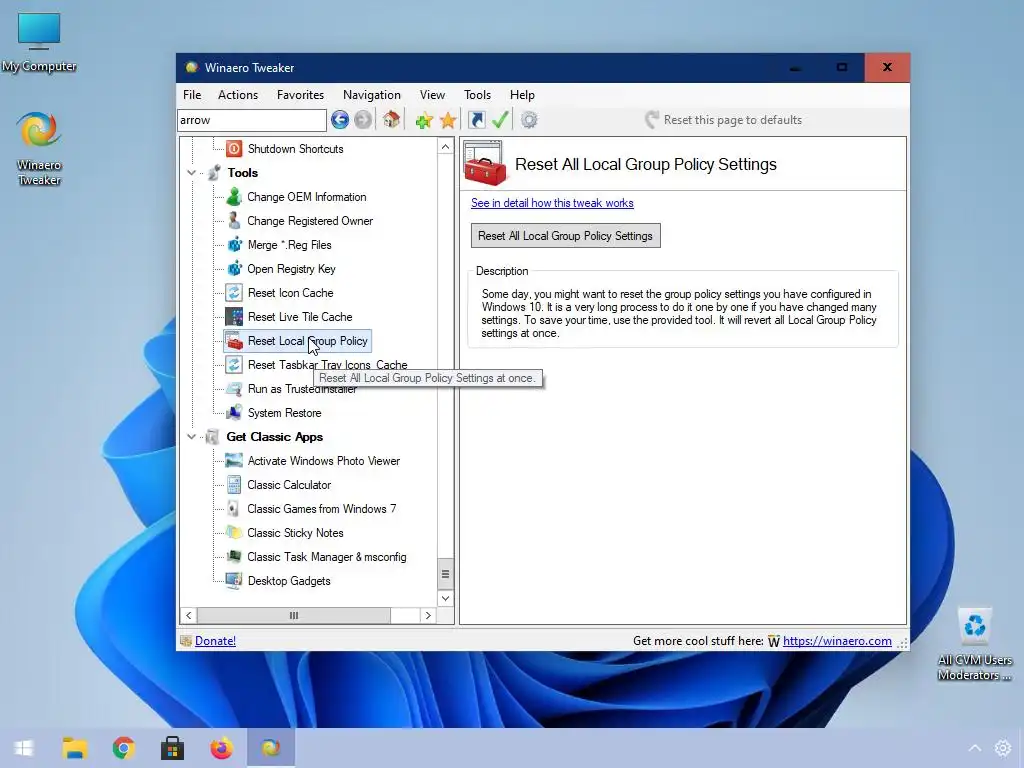
Task: Open the Windows Start button
Action: click(25, 748)
